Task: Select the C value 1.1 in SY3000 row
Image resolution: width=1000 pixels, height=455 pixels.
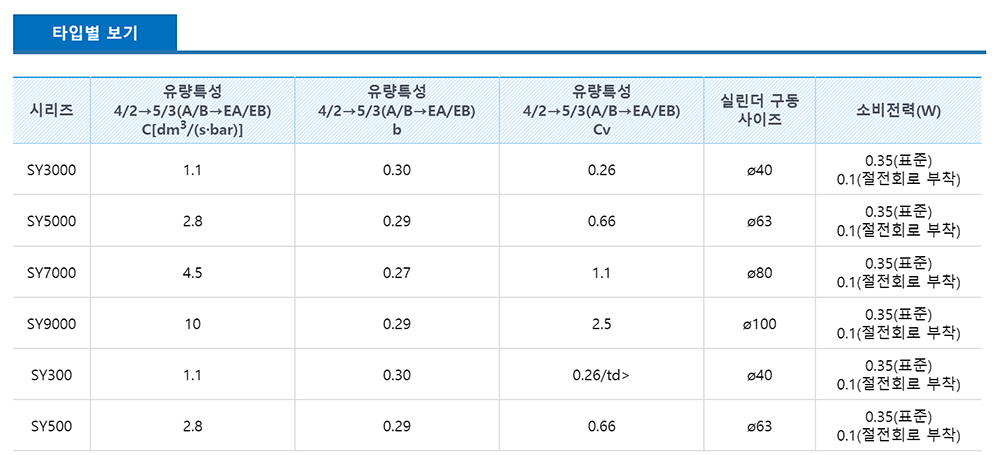Action: (193, 170)
